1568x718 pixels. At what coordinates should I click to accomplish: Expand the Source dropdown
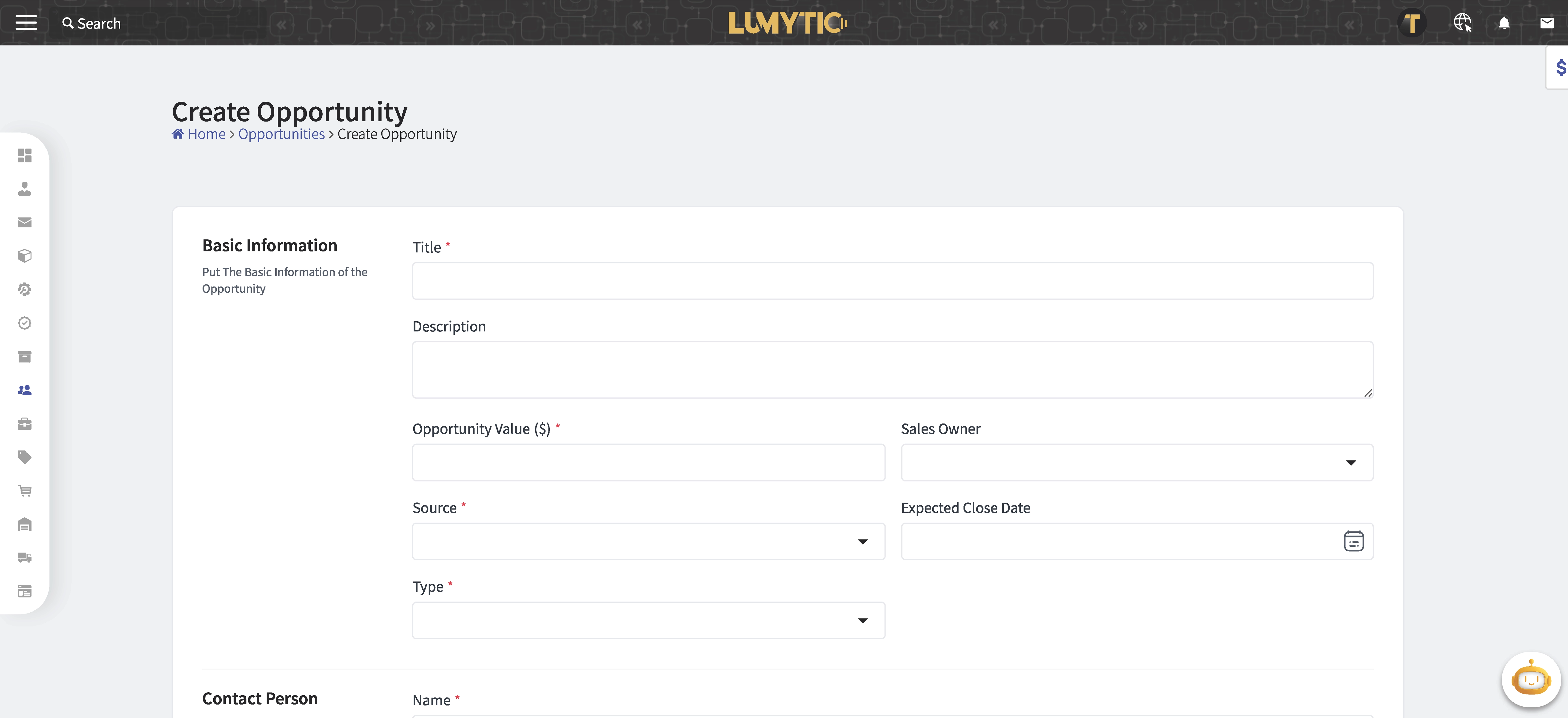click(x=862, y=541)
